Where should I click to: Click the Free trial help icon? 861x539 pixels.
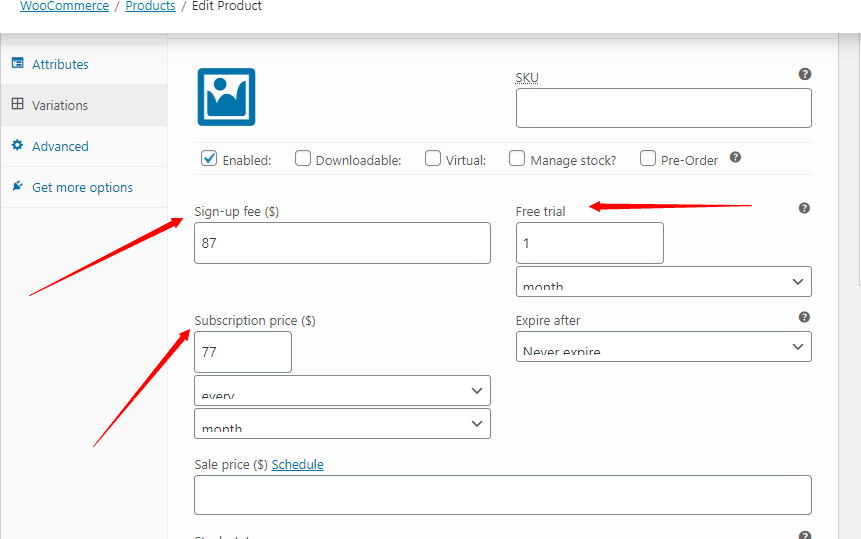[x=804, y=208]
